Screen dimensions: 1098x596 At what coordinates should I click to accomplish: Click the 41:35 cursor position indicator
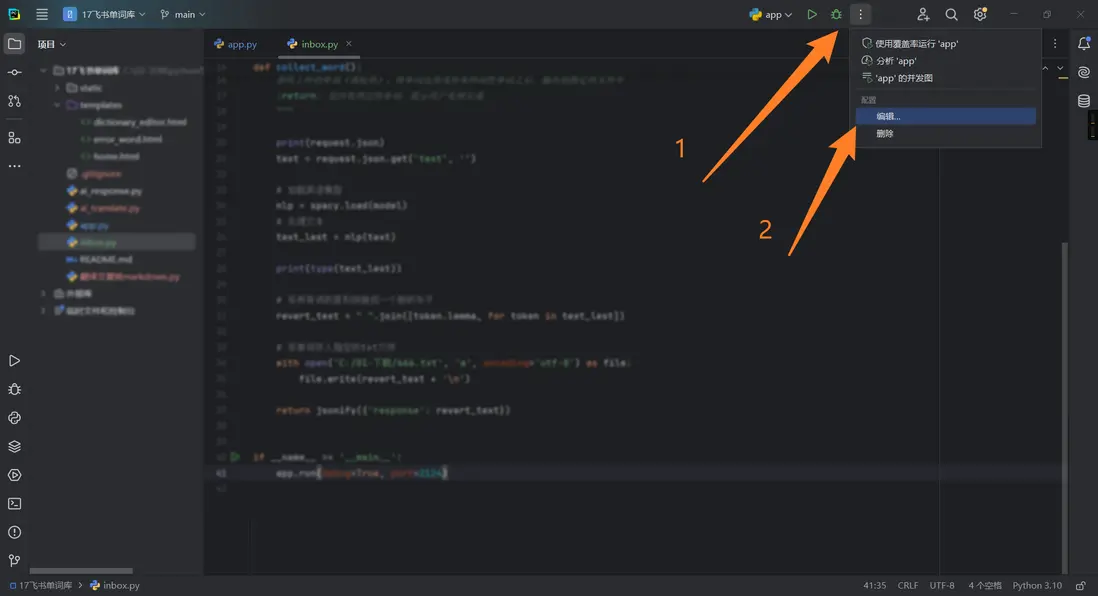pos(875,585)
